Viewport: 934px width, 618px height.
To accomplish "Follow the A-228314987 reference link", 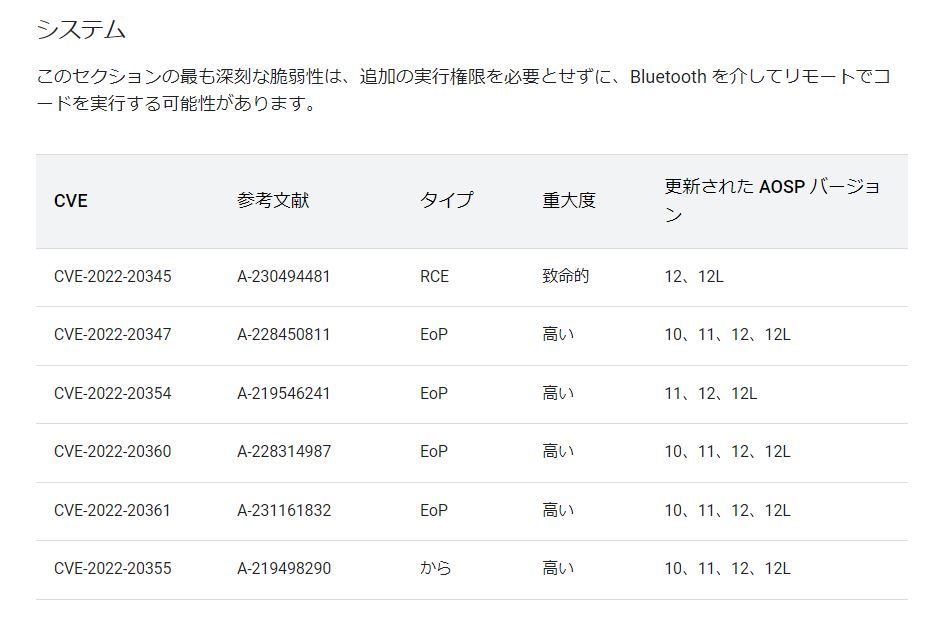I will pos(283,451).
